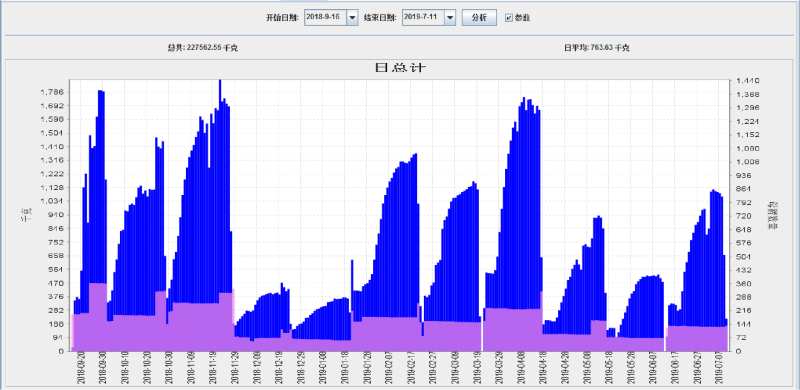
Task: Open the end date dropdown arrow
Action: [450, 17]
